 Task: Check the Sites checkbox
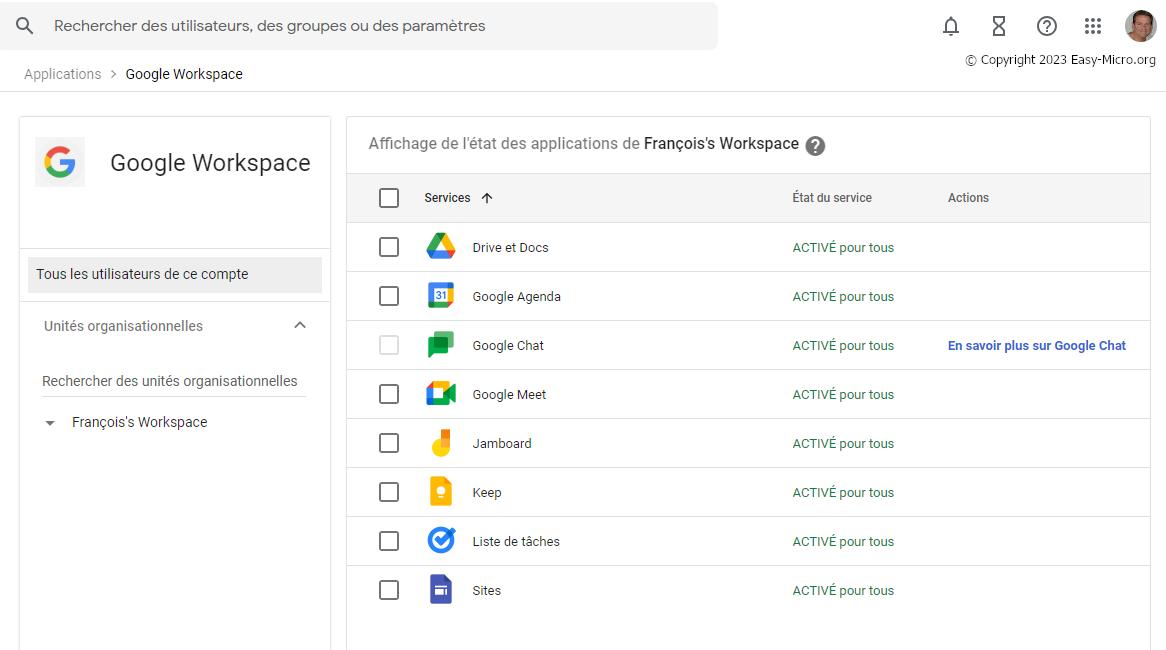tap(389, 591)
